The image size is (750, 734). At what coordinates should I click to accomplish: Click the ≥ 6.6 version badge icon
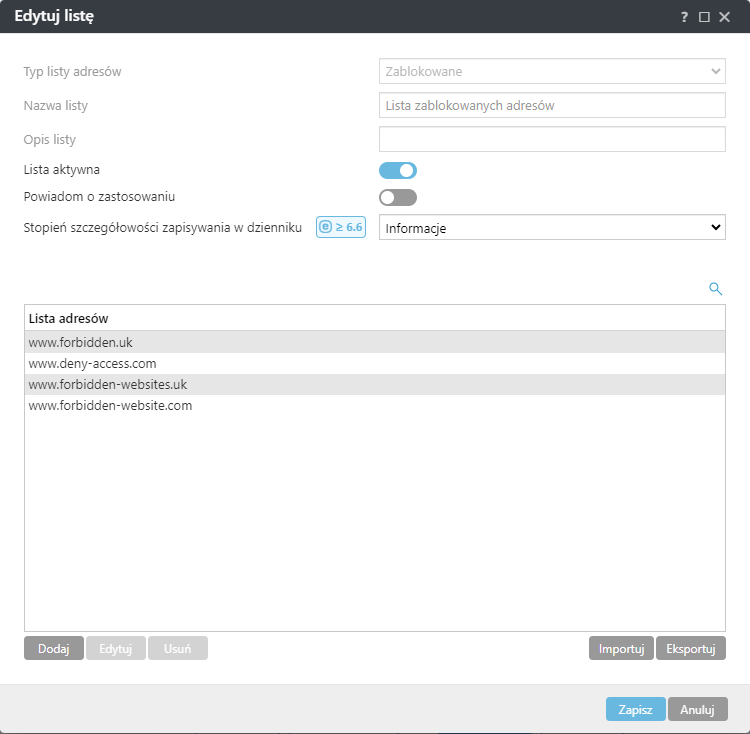(x=341, y=227)
